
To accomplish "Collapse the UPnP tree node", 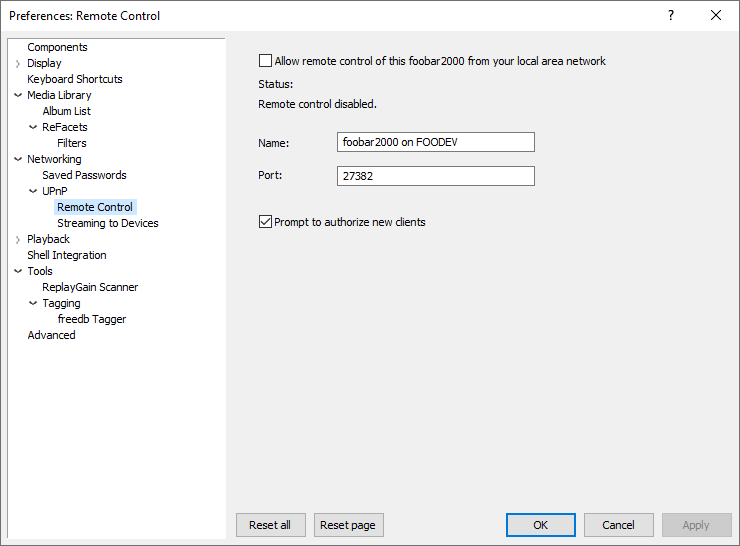I will [x=33, y=192].
